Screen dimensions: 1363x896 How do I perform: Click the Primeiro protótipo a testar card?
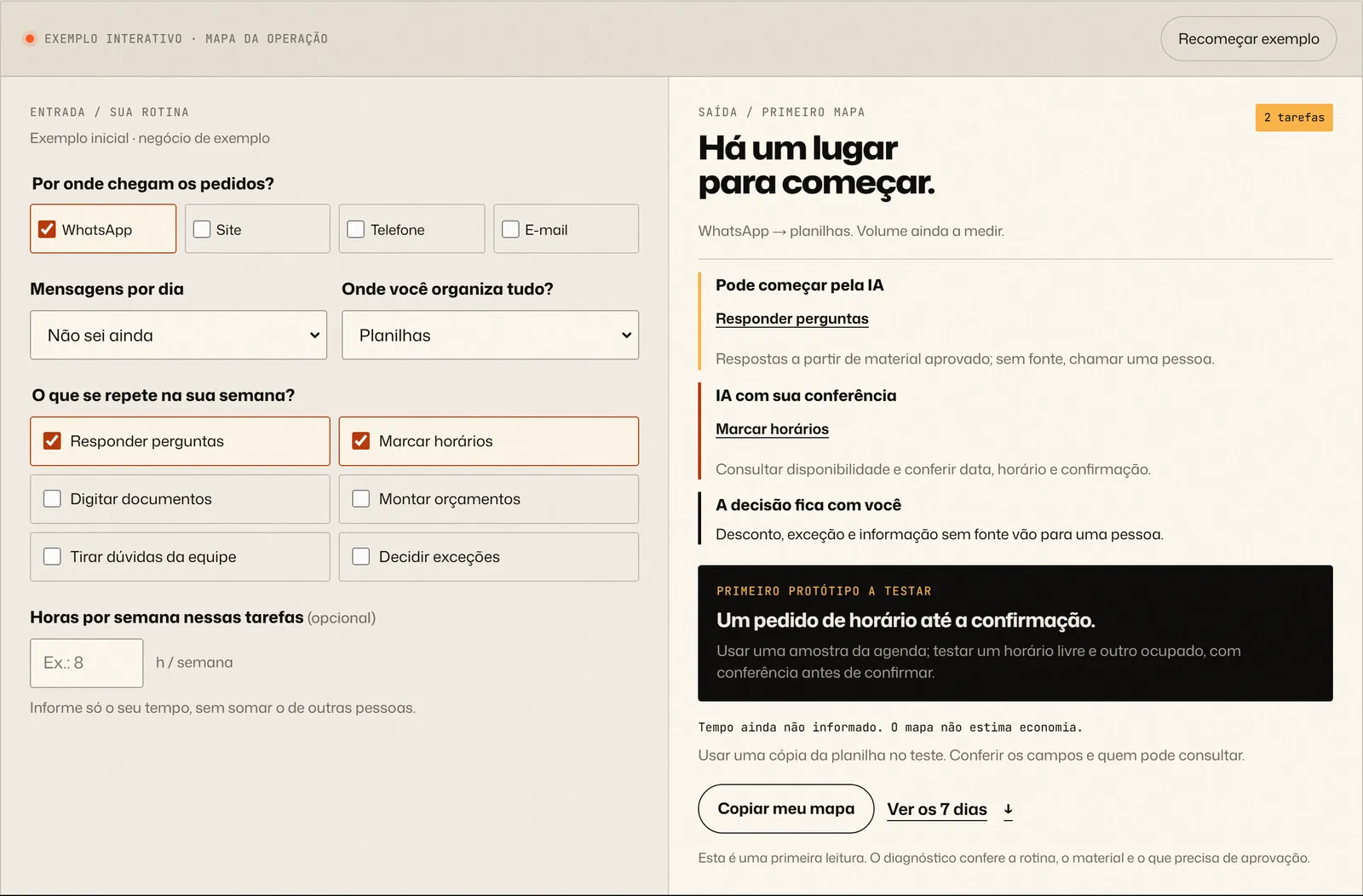coord(1015,633)
